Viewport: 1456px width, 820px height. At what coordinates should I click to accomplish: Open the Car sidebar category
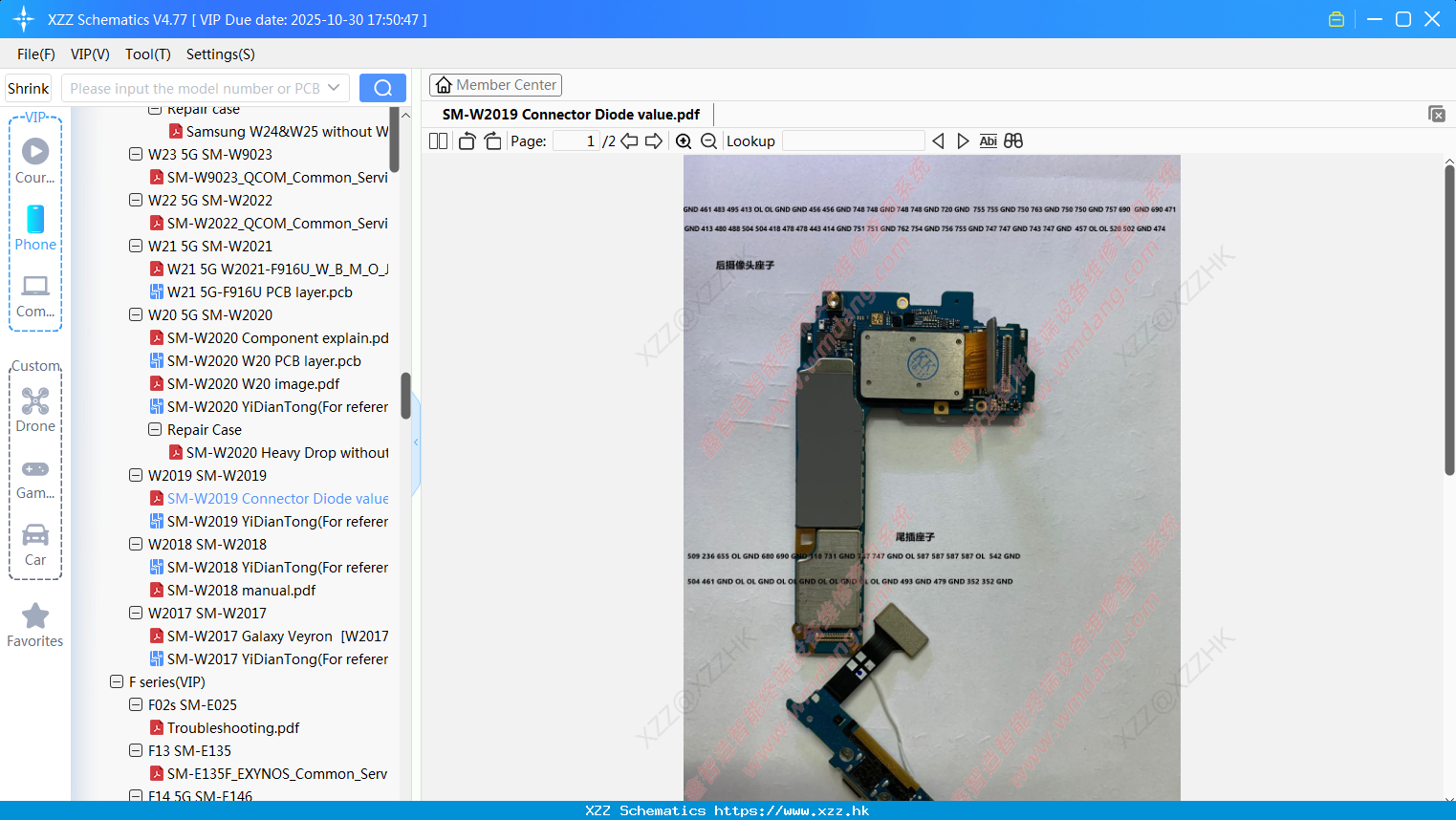click(35, 545)
